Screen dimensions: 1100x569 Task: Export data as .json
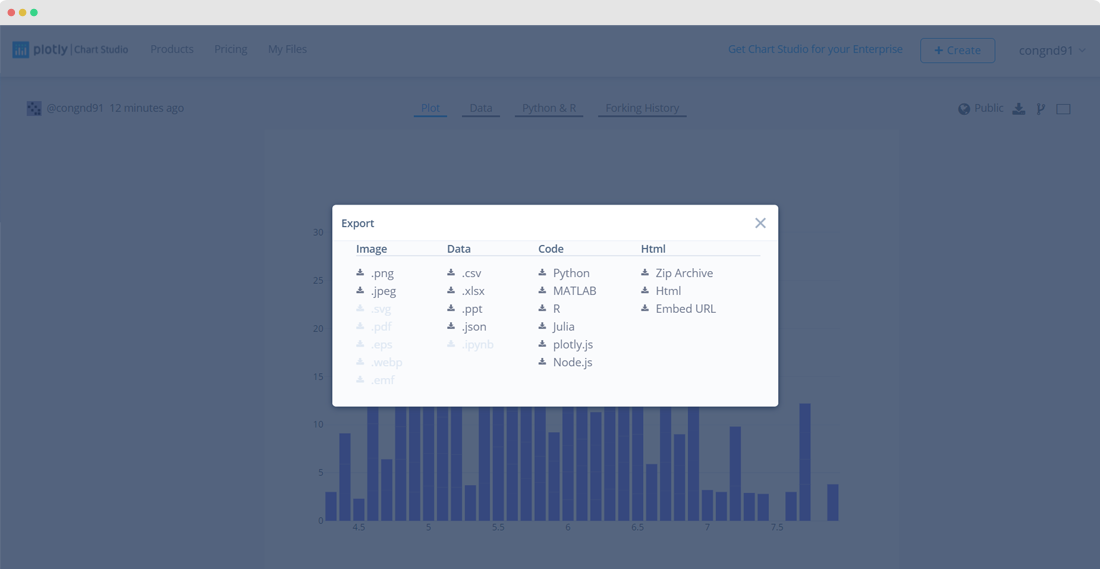coord(467,326)
